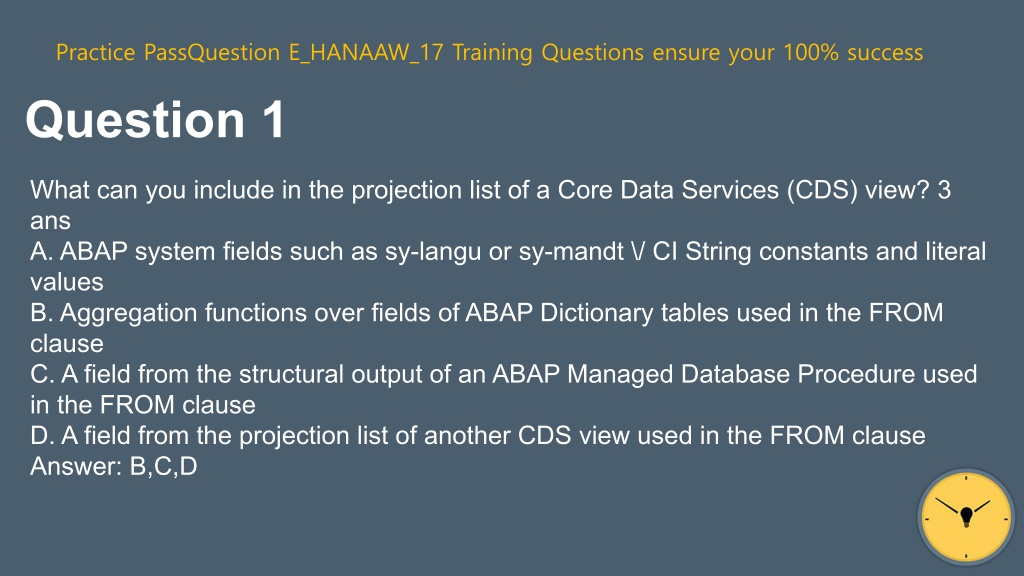This screenshot has width=1024, height=576.
Task: Click the yellow clock lightbulb icon
Action: click(966, 517)
